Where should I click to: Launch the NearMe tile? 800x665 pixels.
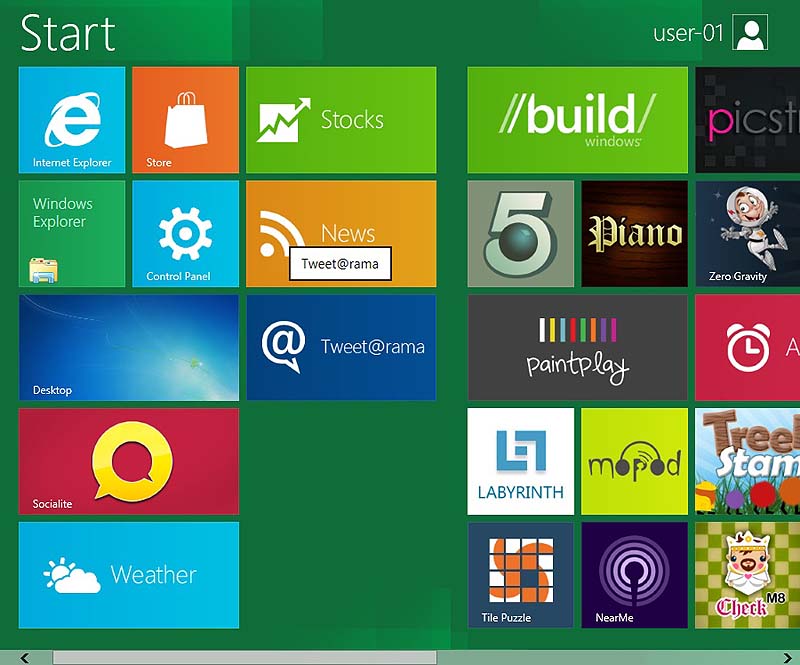(634, 575)
